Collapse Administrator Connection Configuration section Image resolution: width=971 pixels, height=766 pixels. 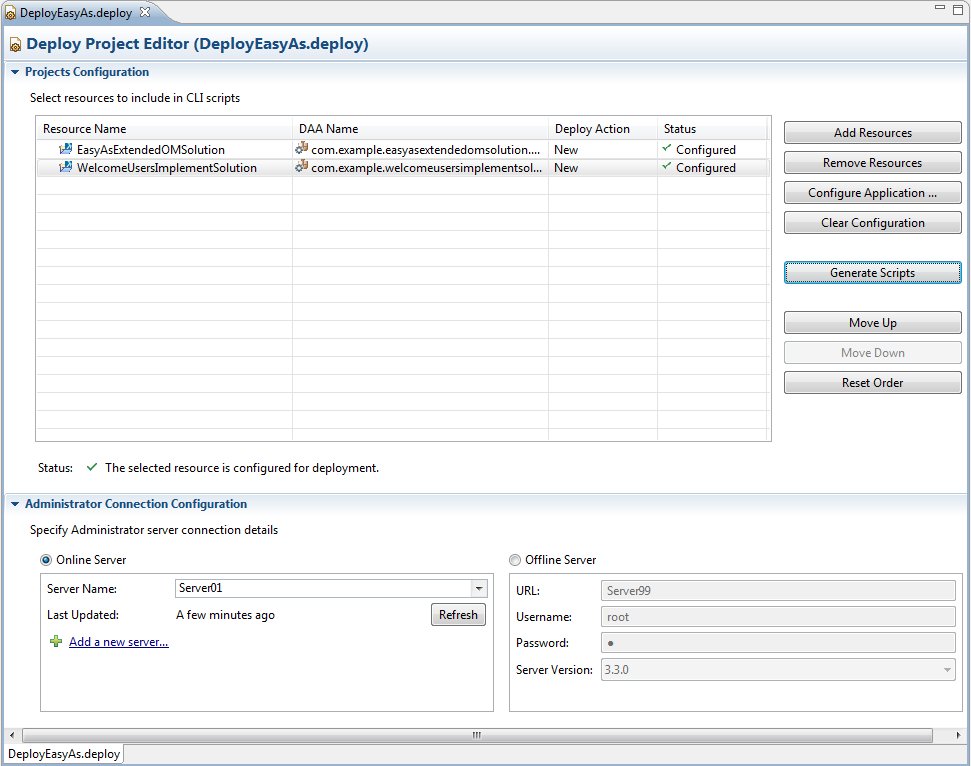click(x=15, y=505)
